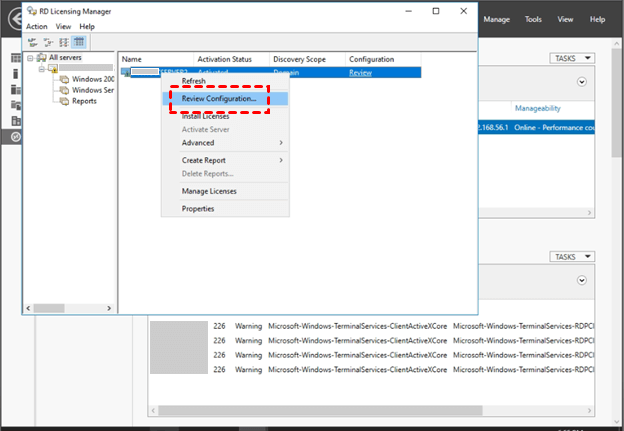The height and width of the screenshot is (431, 624).
Task: Open the lower TASKS dropdown
Action: tap(573, 257)
